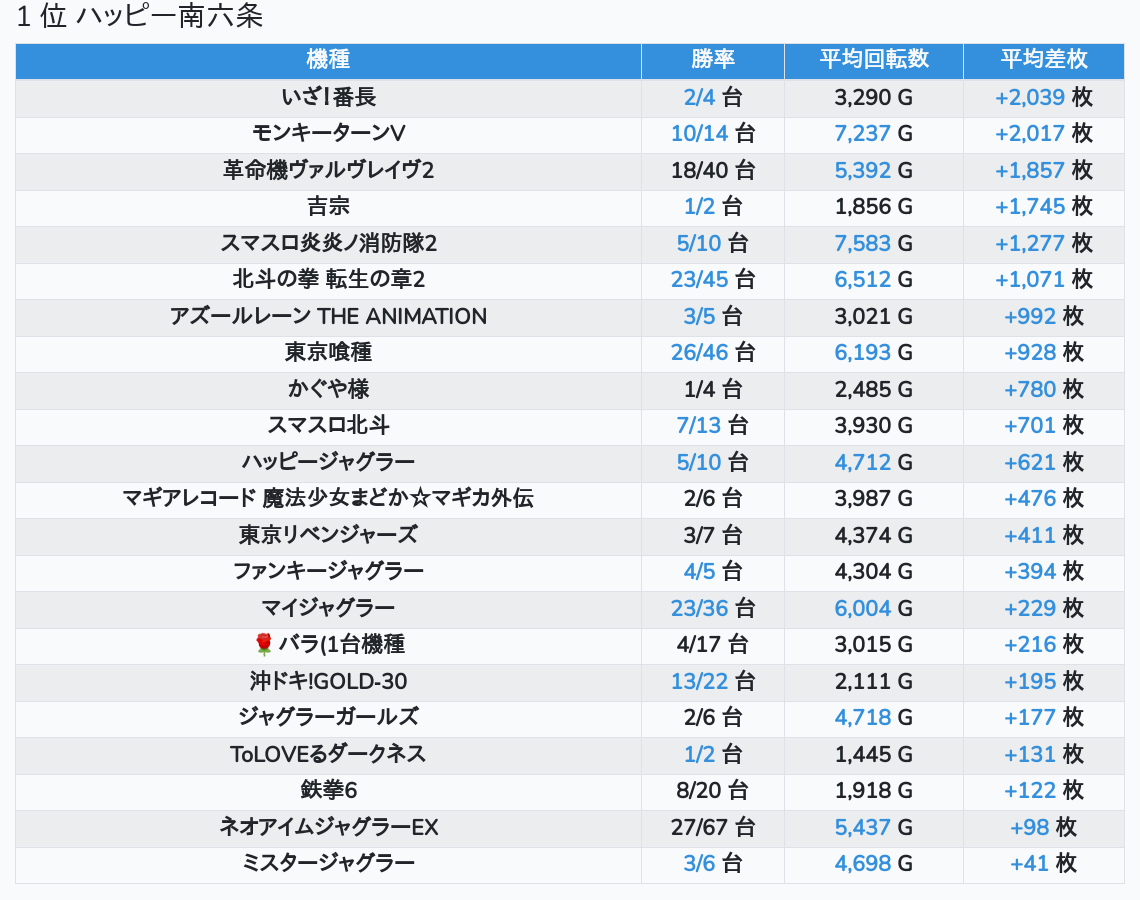Click the 平均差枚 column header
Image resolution: width=1140 pixels, height=900 pixels.
pos(1043,60)
